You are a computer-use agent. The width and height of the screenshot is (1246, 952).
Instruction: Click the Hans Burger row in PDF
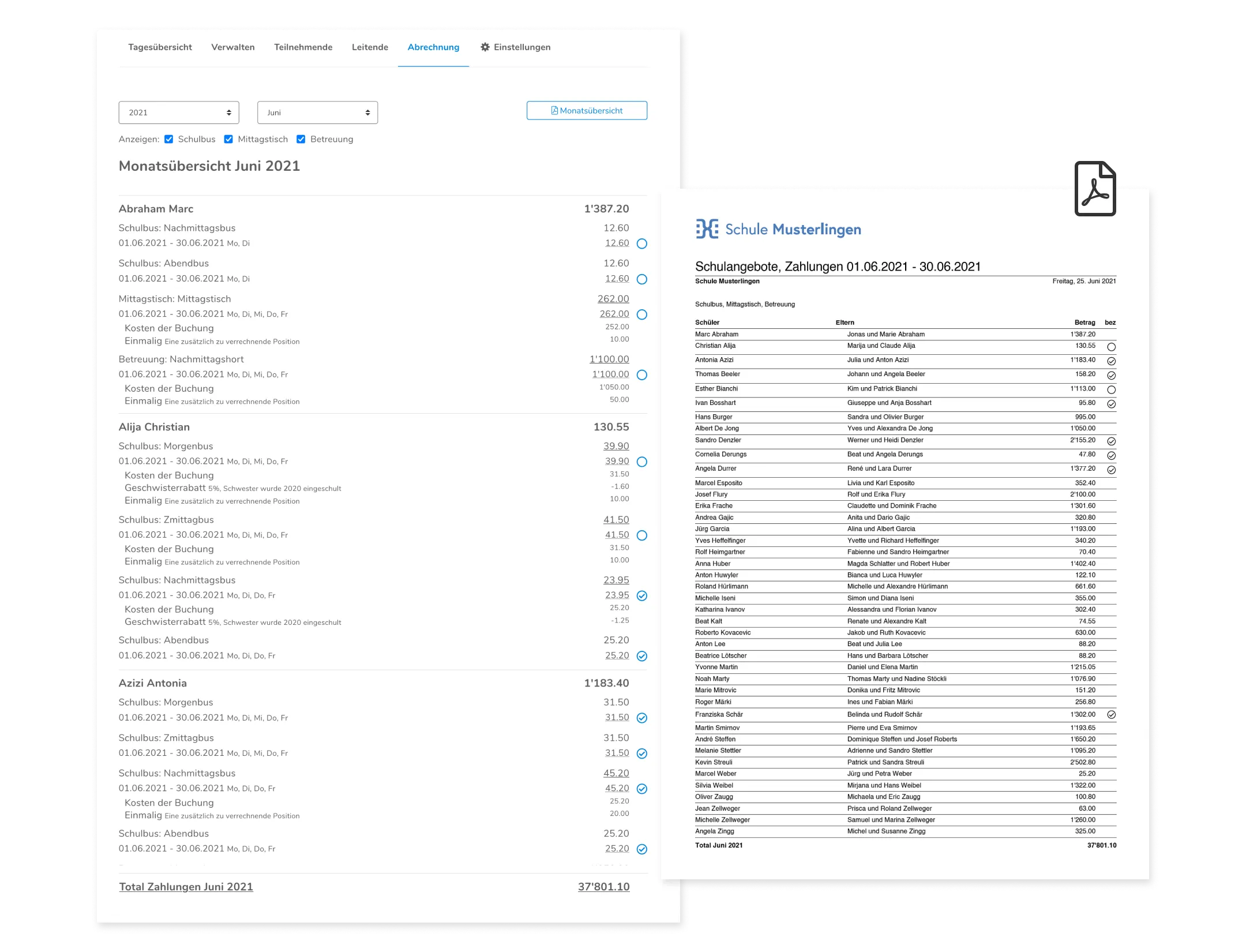tap(906, 417)
